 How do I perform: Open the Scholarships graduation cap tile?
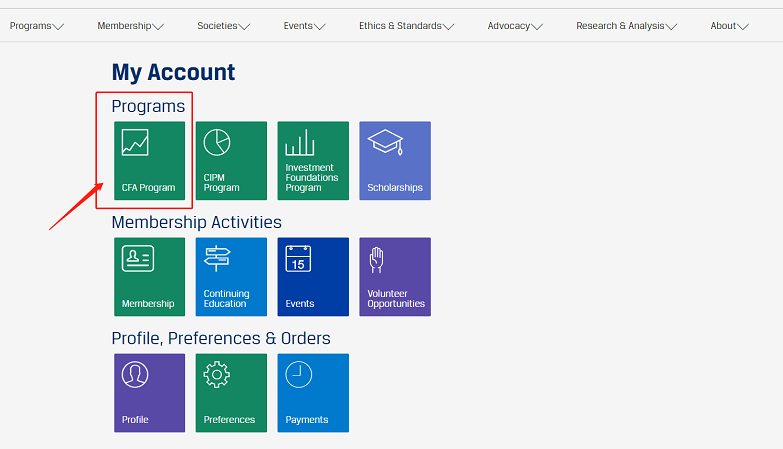(395, 160)
